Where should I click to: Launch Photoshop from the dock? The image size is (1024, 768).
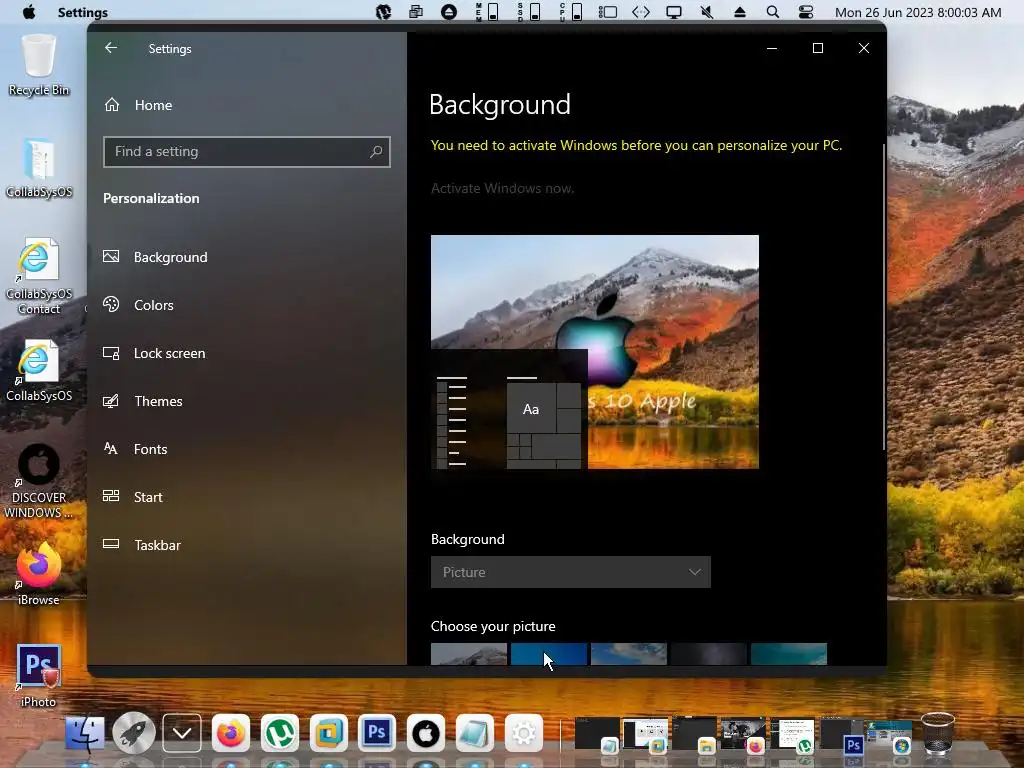pos(377,733)
